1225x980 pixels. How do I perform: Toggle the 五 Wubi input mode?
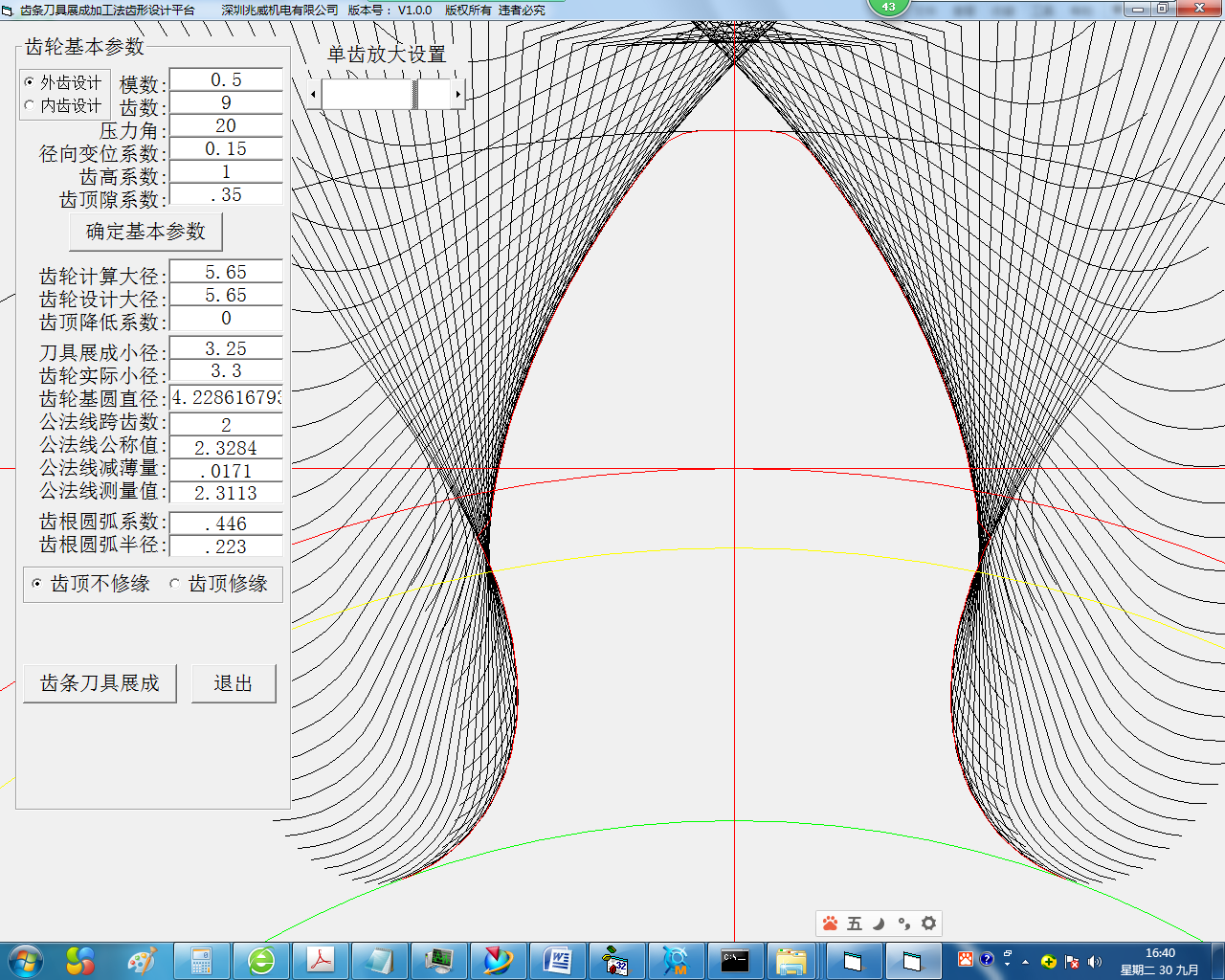pos(855,924)
